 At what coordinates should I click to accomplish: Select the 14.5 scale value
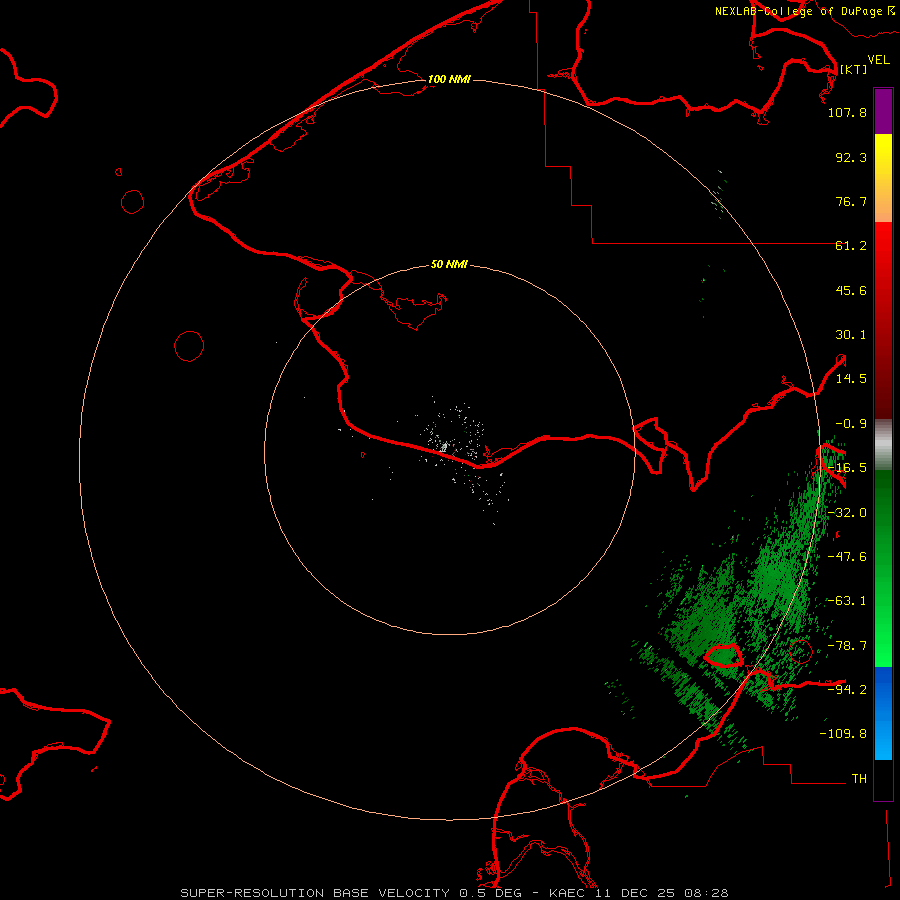click(851, 379)
